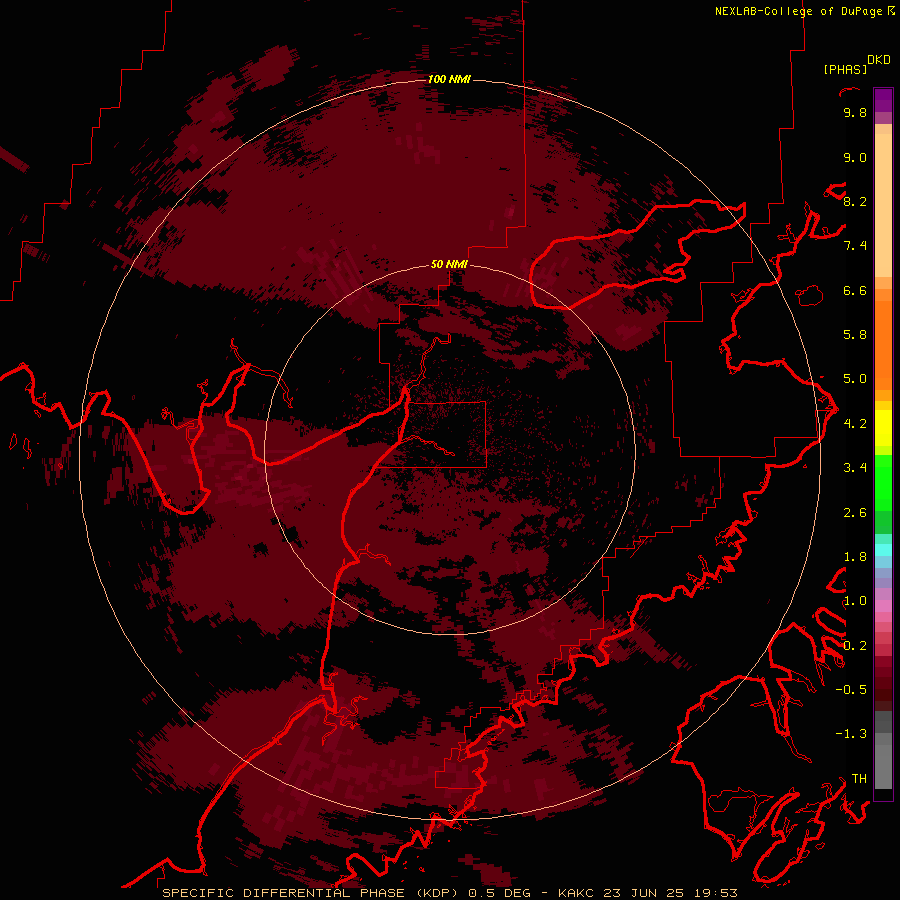Click the 23 JUN 25 19:53 timestamp
Viewport: 900px width, 900px height.
click(x=670, y=893)
